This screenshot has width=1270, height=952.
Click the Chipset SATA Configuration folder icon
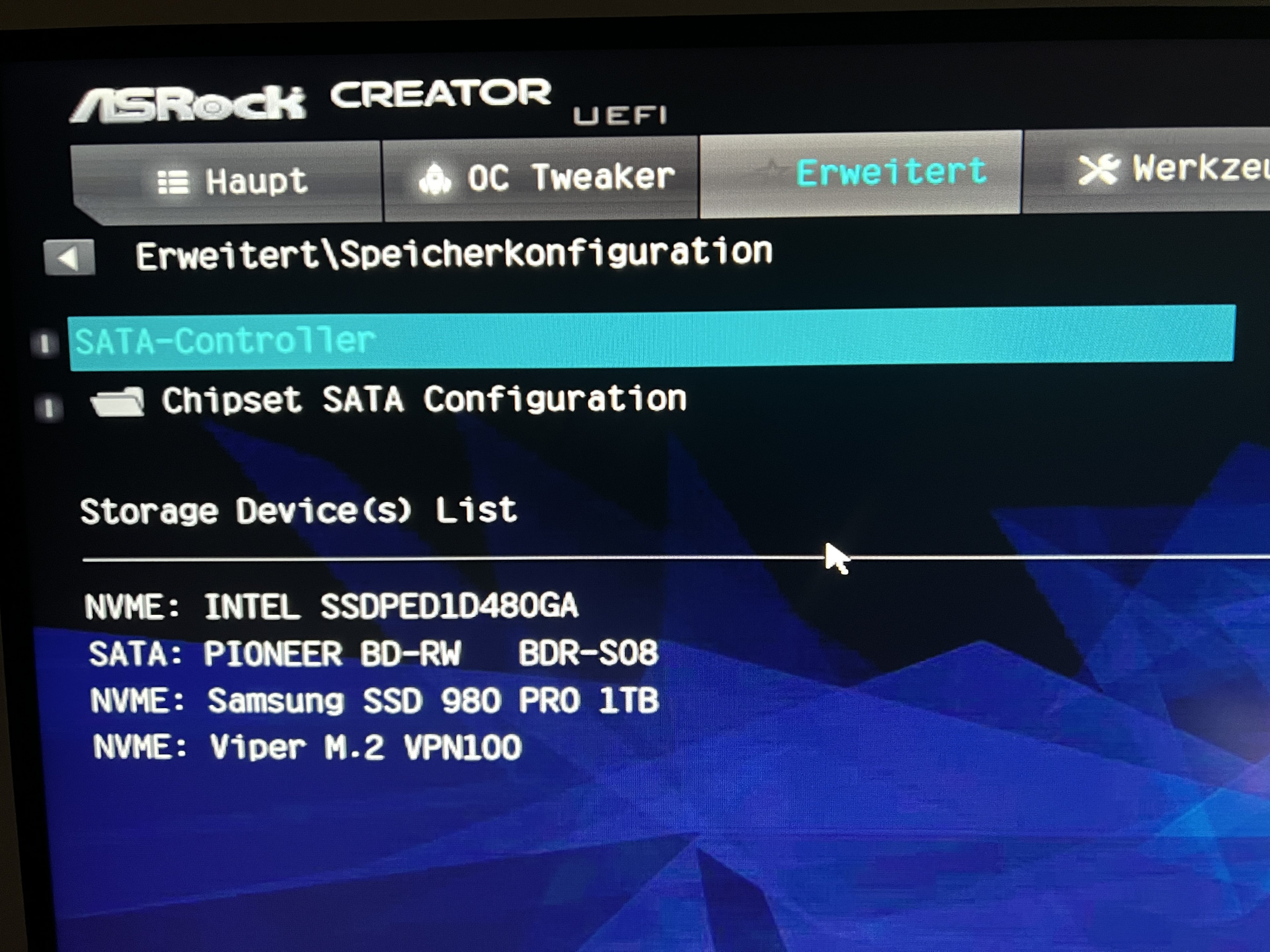point(118,401)
